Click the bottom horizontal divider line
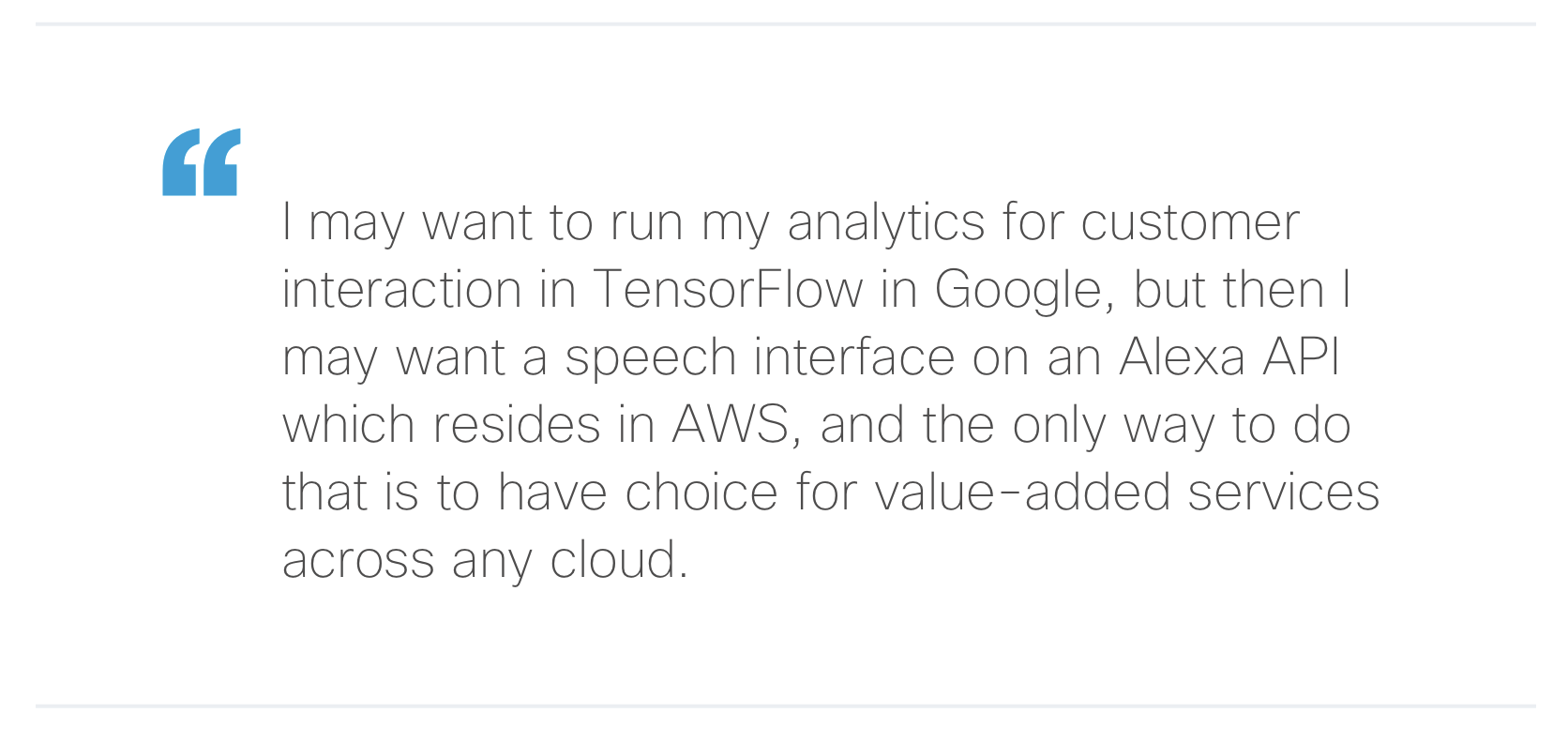Screen dimensions: 1568x743 (x=784, y=705)
